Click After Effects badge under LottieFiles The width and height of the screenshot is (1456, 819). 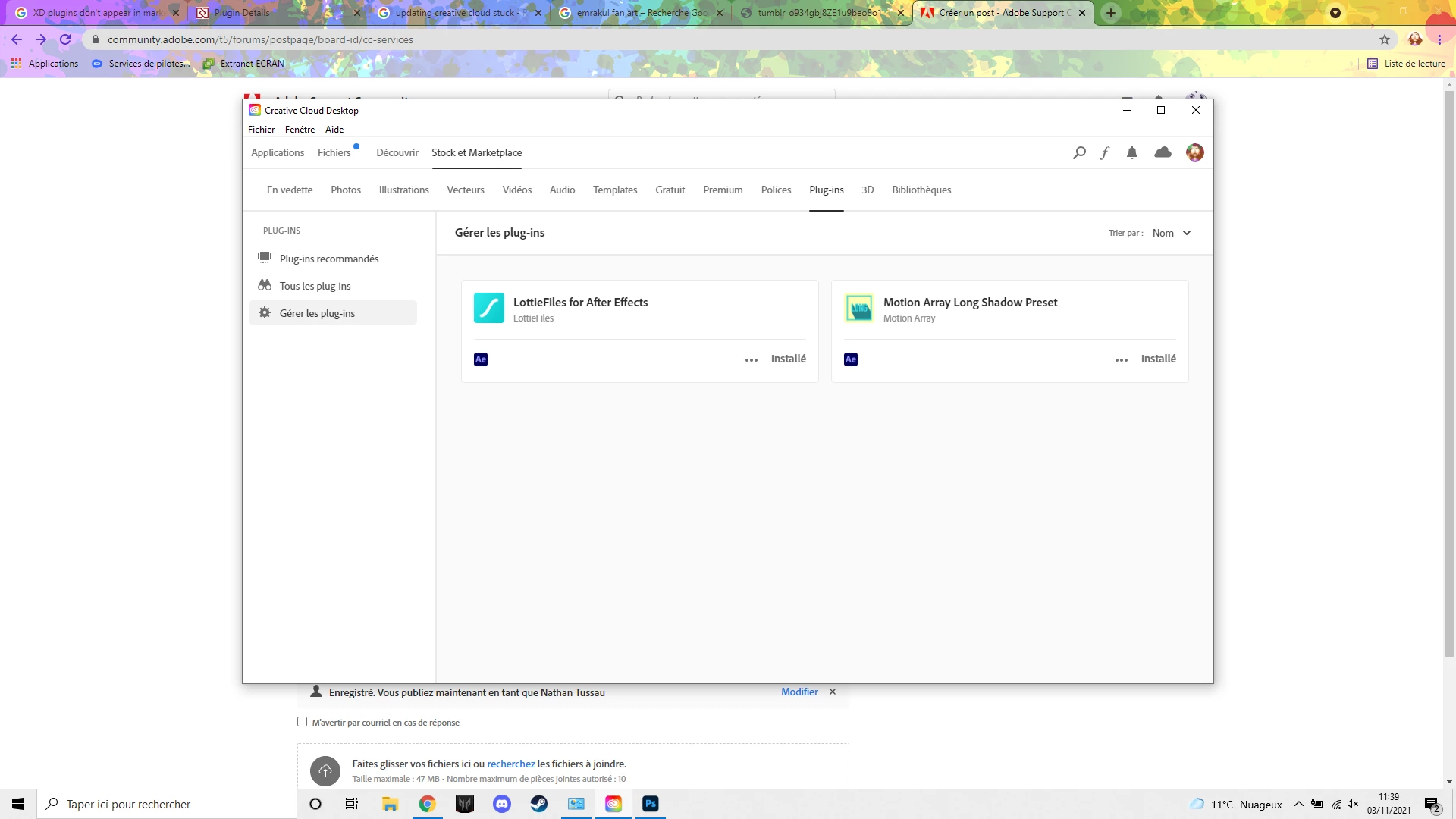click(481, 359)
